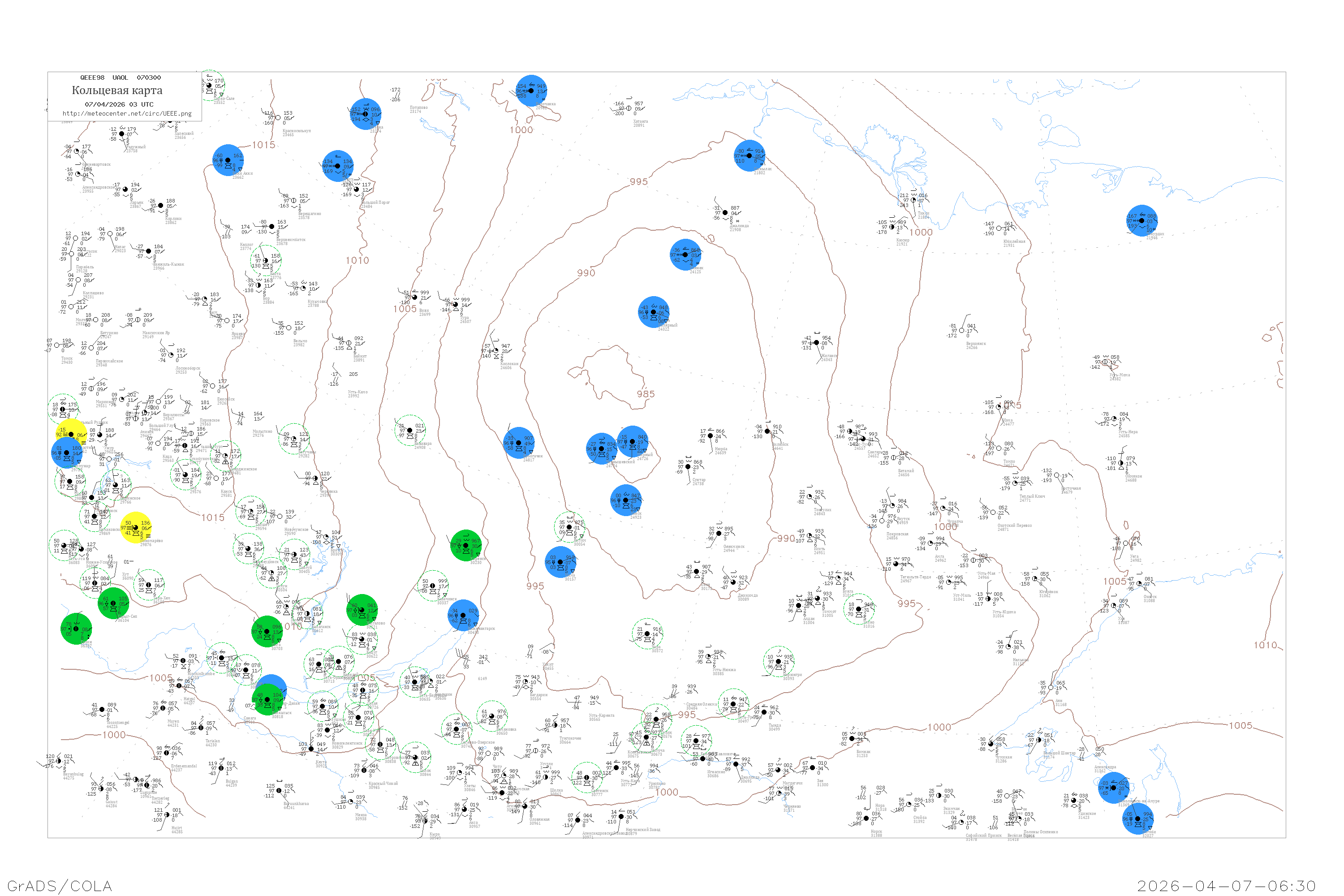This screenshot has height=896, width=1344.
Task: Click the yellow station marker at Пономарёво
Action: tap(136, 527)
